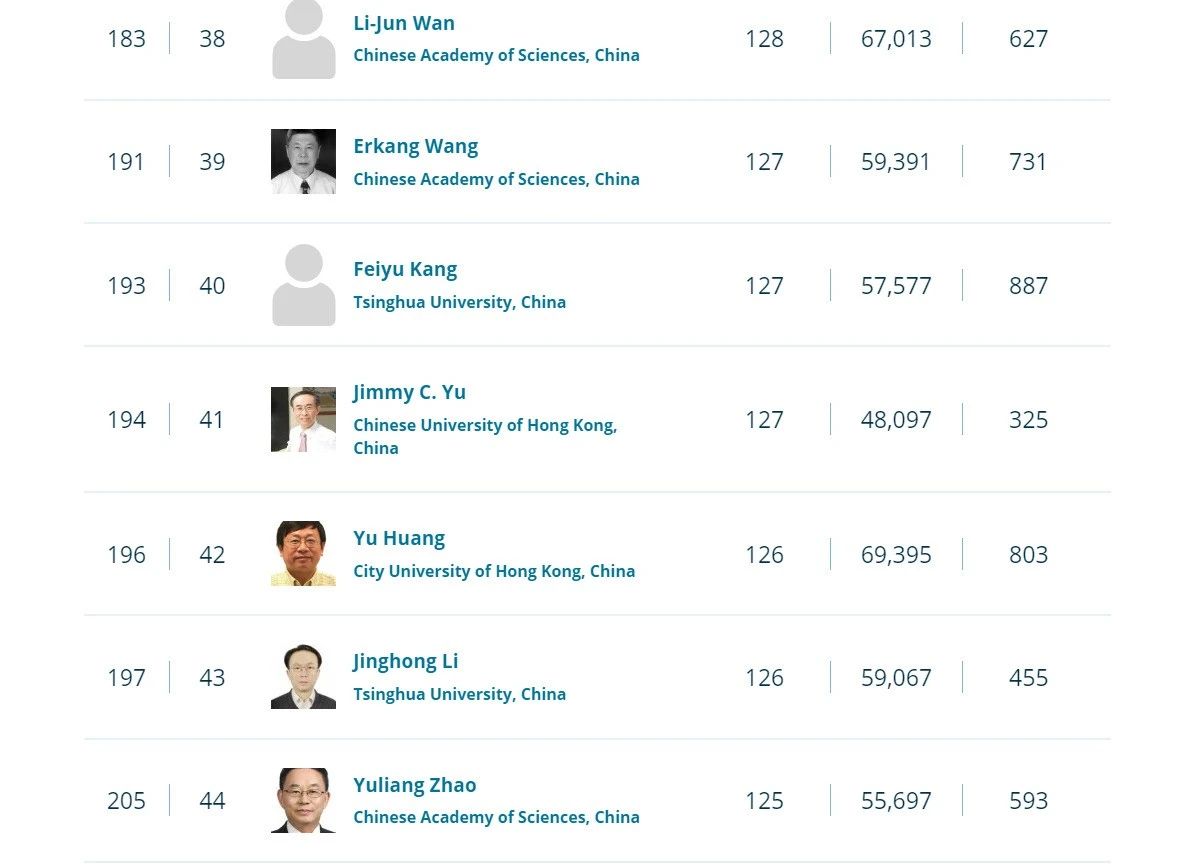
Task: Click Yu Huang's portrait thumbnail
Action: click(304, 554)
